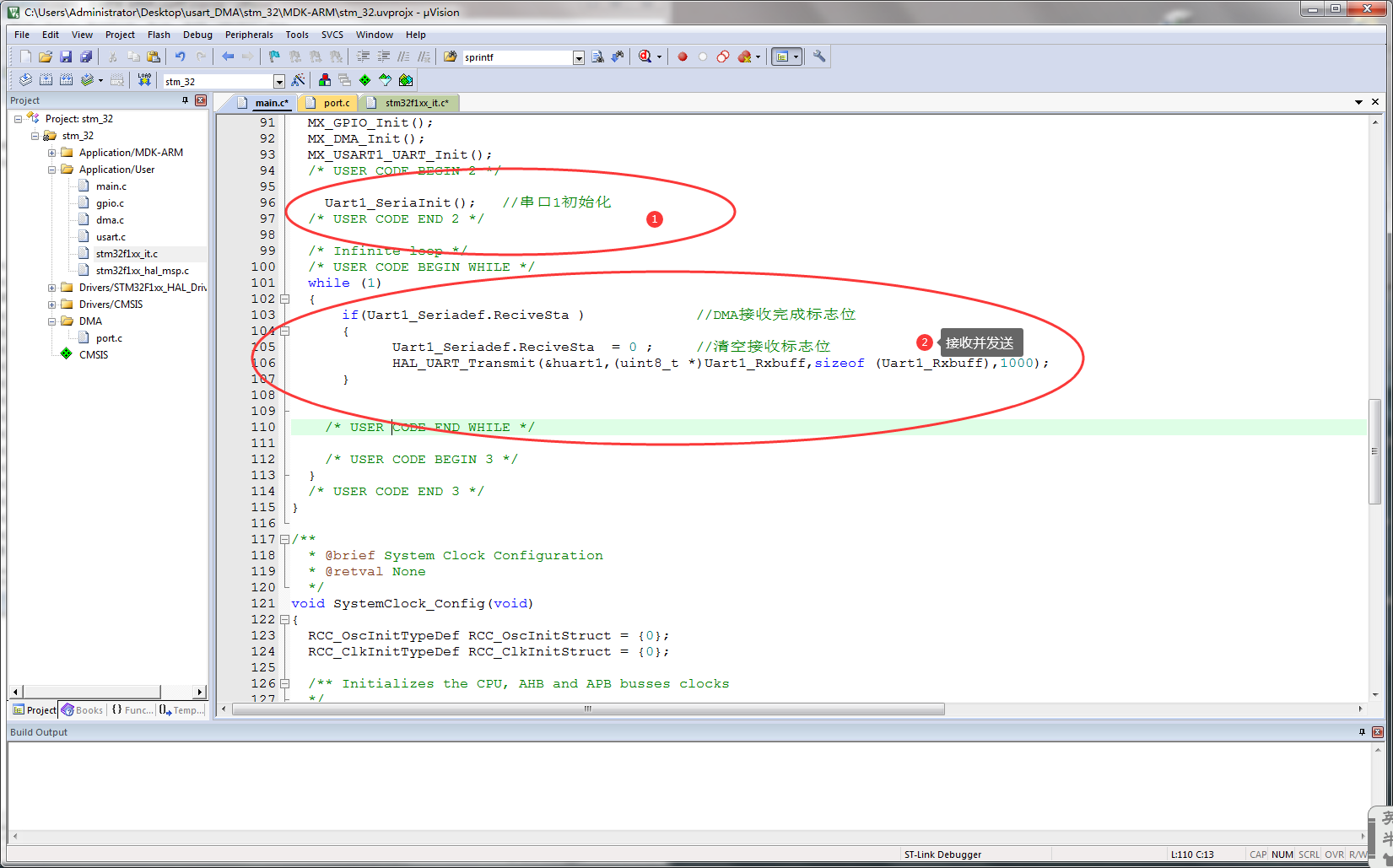The image size is (1393, 868).
Task: Select port.c under the DMA folder
Action: pos(109,338)
